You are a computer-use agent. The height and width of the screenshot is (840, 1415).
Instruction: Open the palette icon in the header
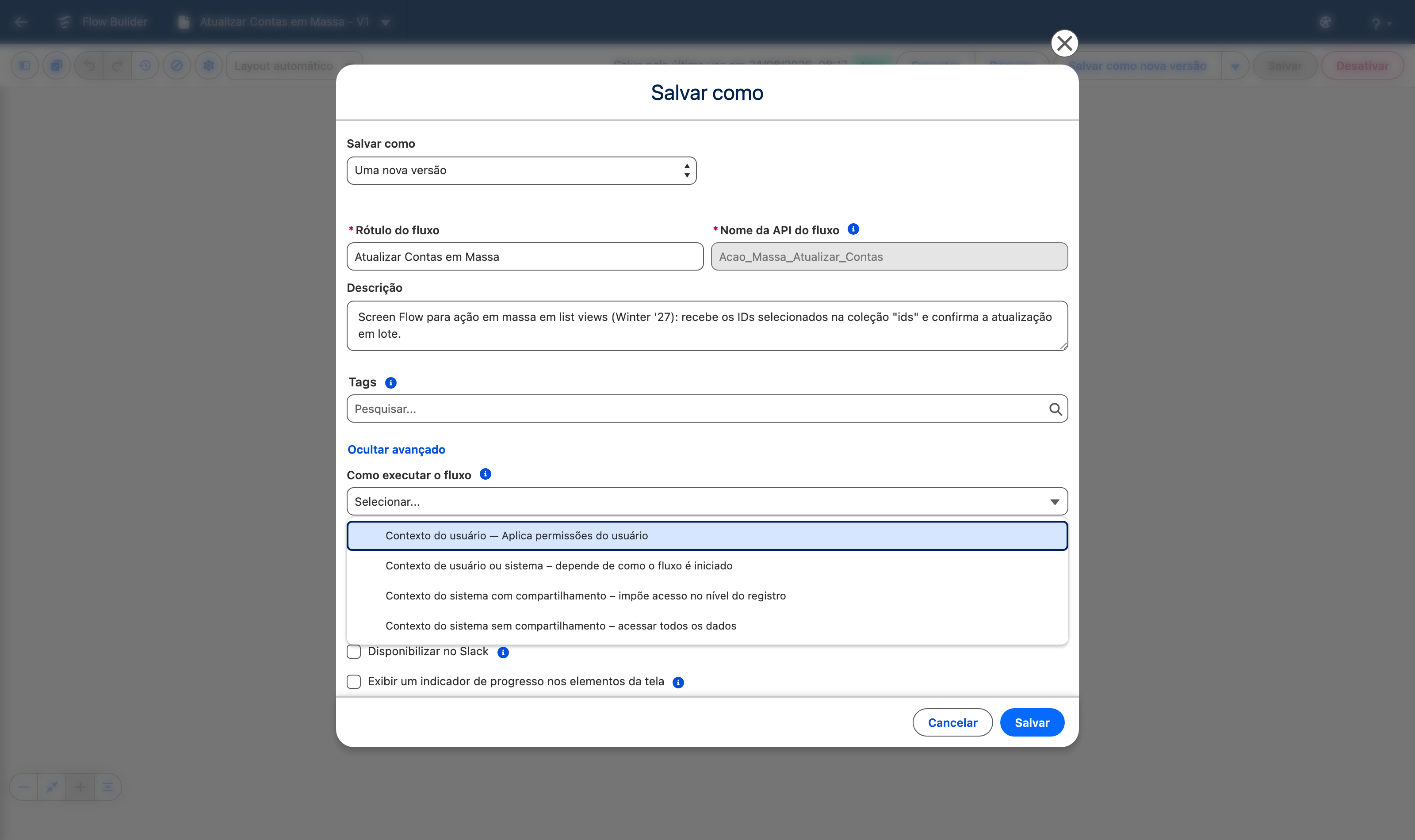tap(1326, 22)
